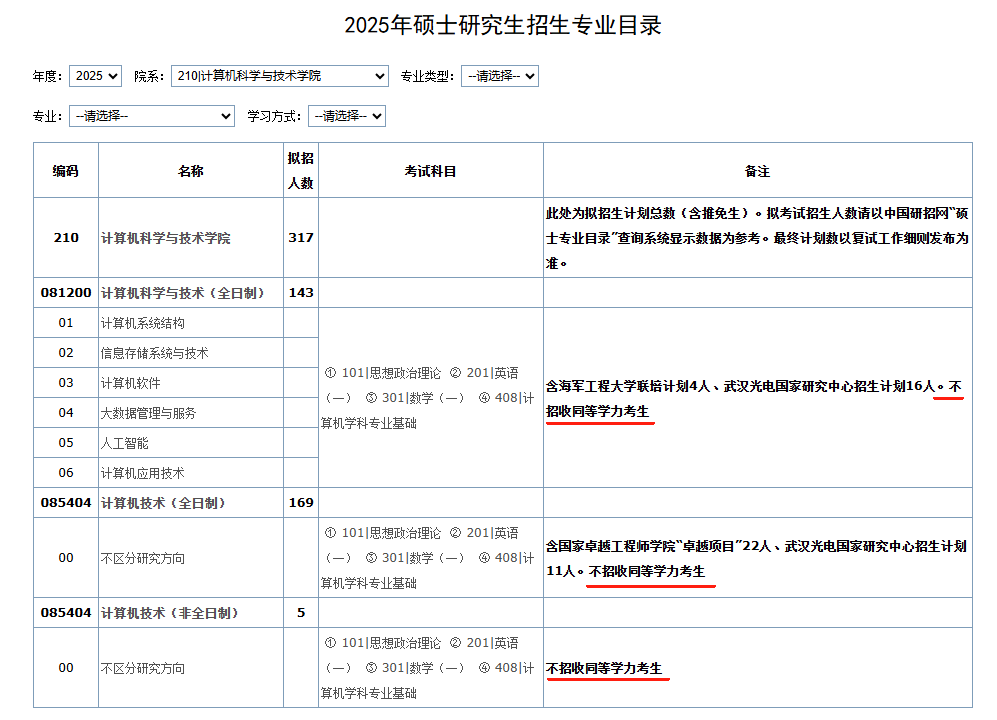
Task: Click the 拟招人数 column header
Action: click(300, 171)
